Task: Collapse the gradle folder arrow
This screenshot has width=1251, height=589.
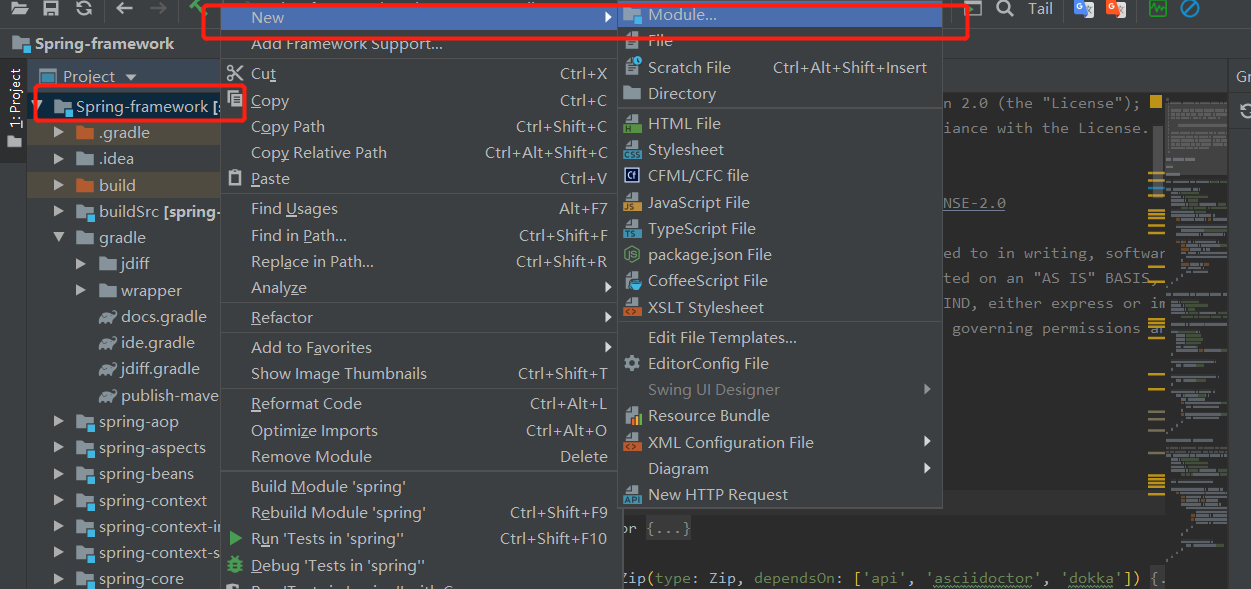Action: coord(59,238)
